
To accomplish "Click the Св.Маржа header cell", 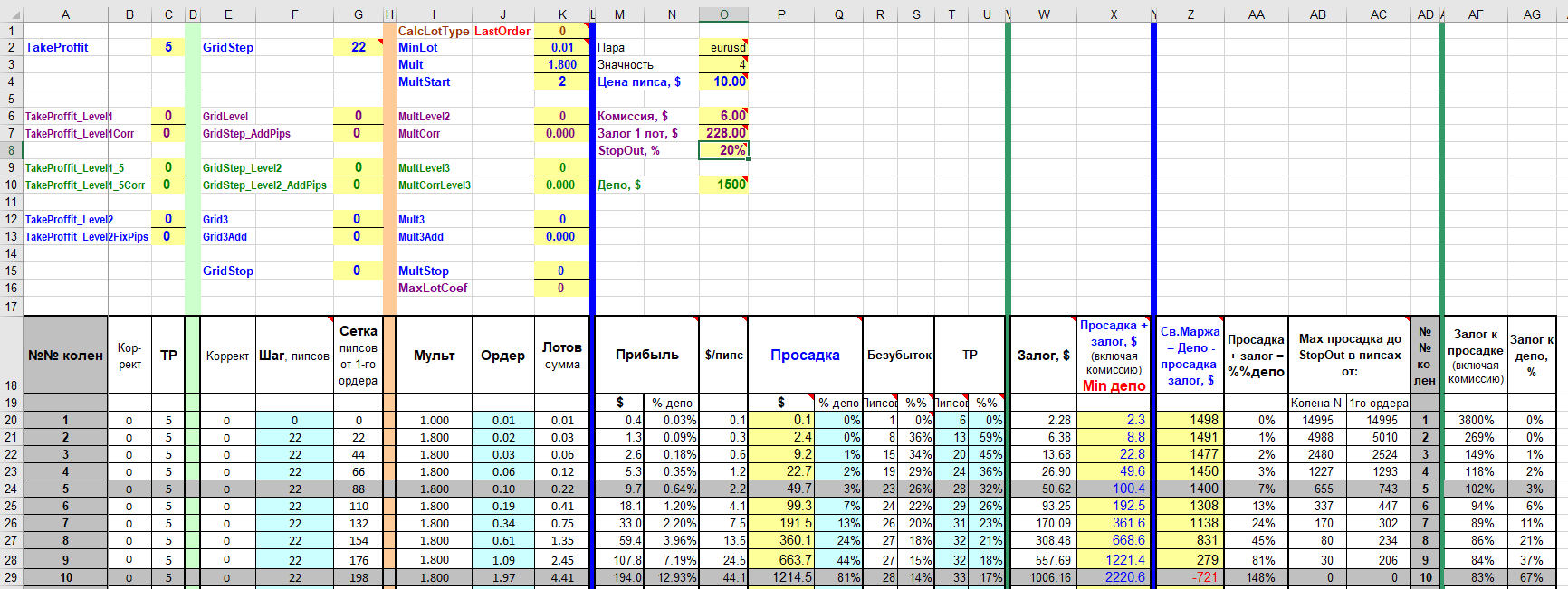I will point(1190,355).
